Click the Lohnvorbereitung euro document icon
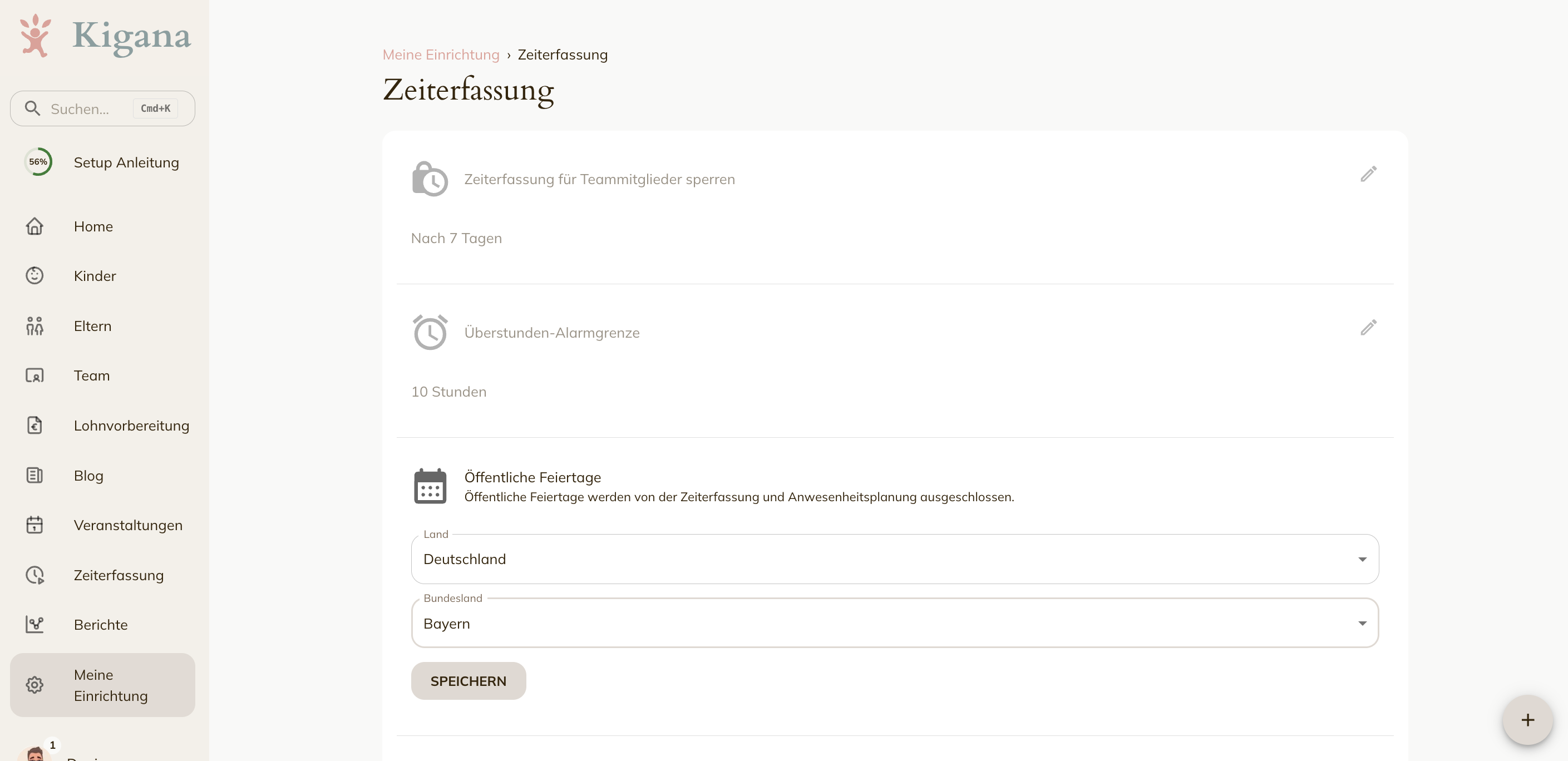This screenshot has width=1568, height=761. point(34,425)
